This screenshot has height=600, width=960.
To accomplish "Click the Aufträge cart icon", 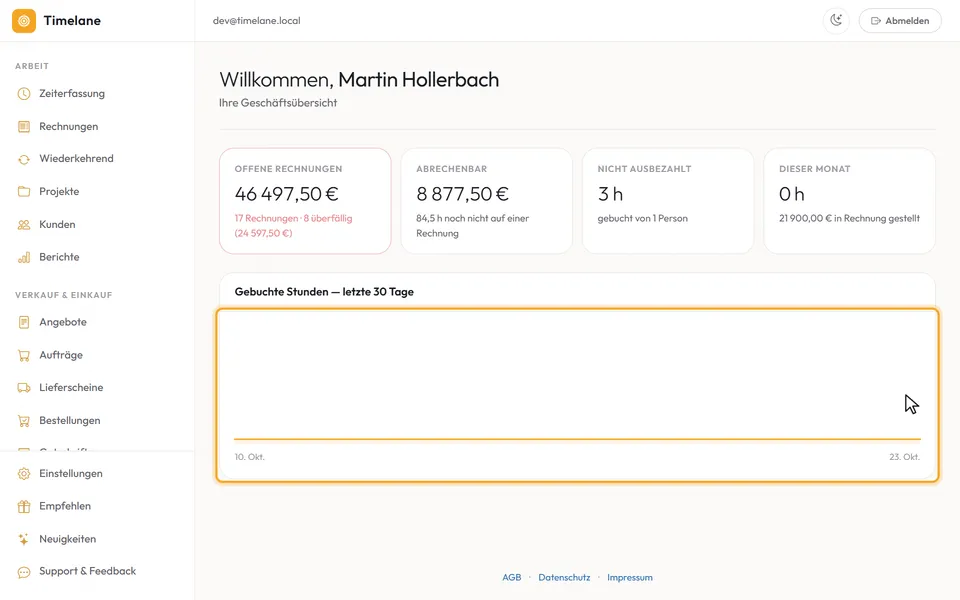I will pyautogui.click(x=24, y=355).
